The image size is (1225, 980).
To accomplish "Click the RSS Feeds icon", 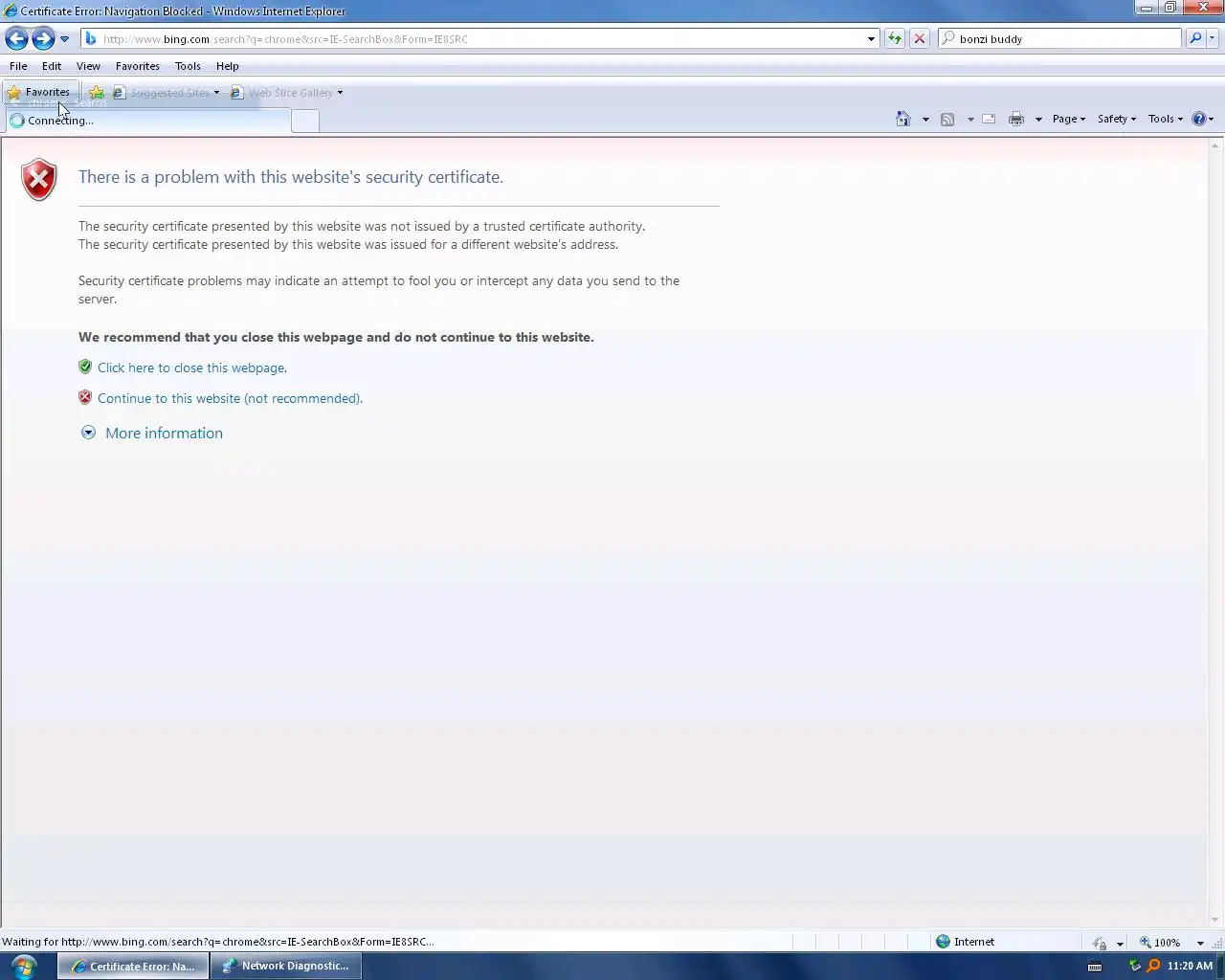I will click(x=947, y=119).
